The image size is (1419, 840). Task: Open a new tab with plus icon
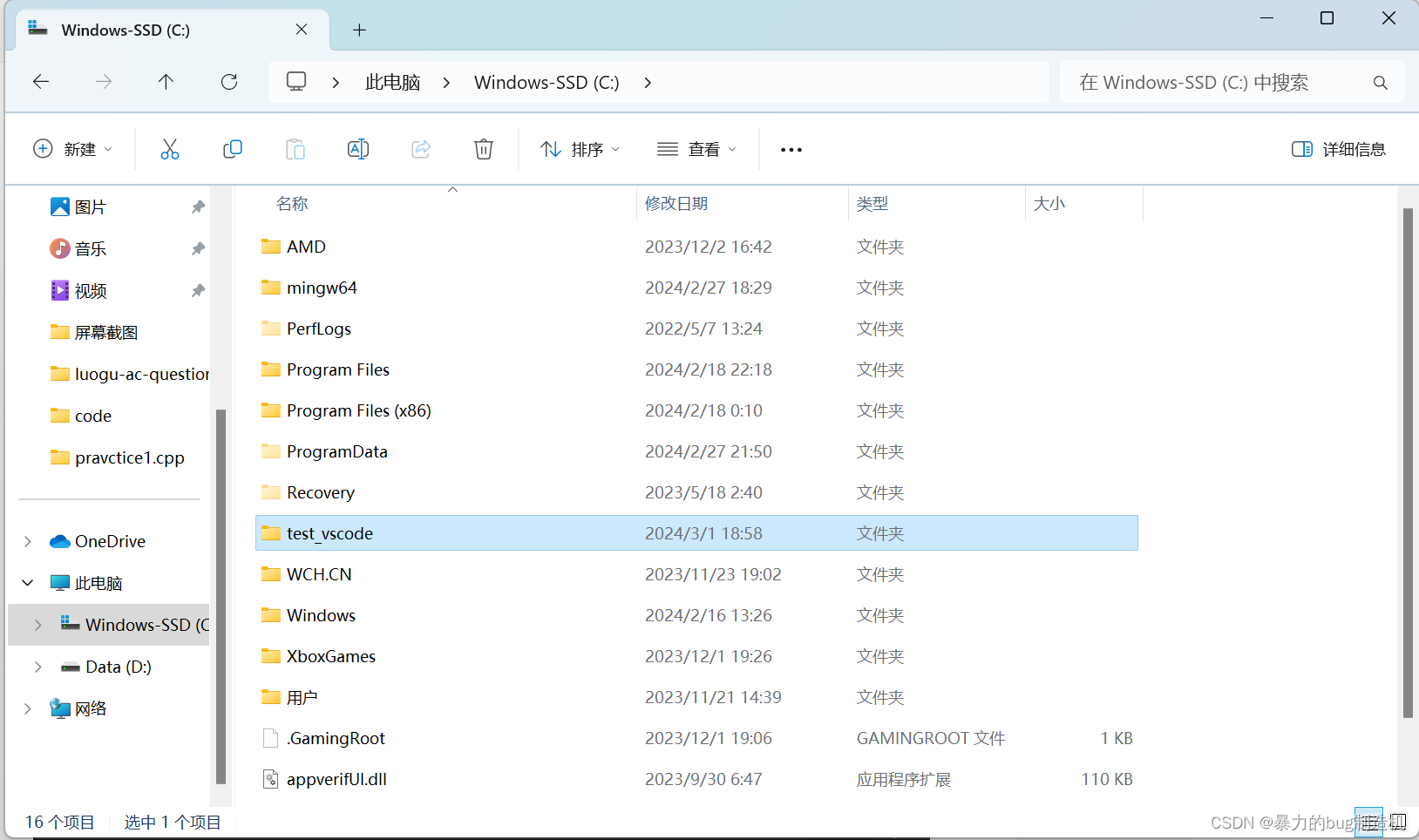(359, 30)
